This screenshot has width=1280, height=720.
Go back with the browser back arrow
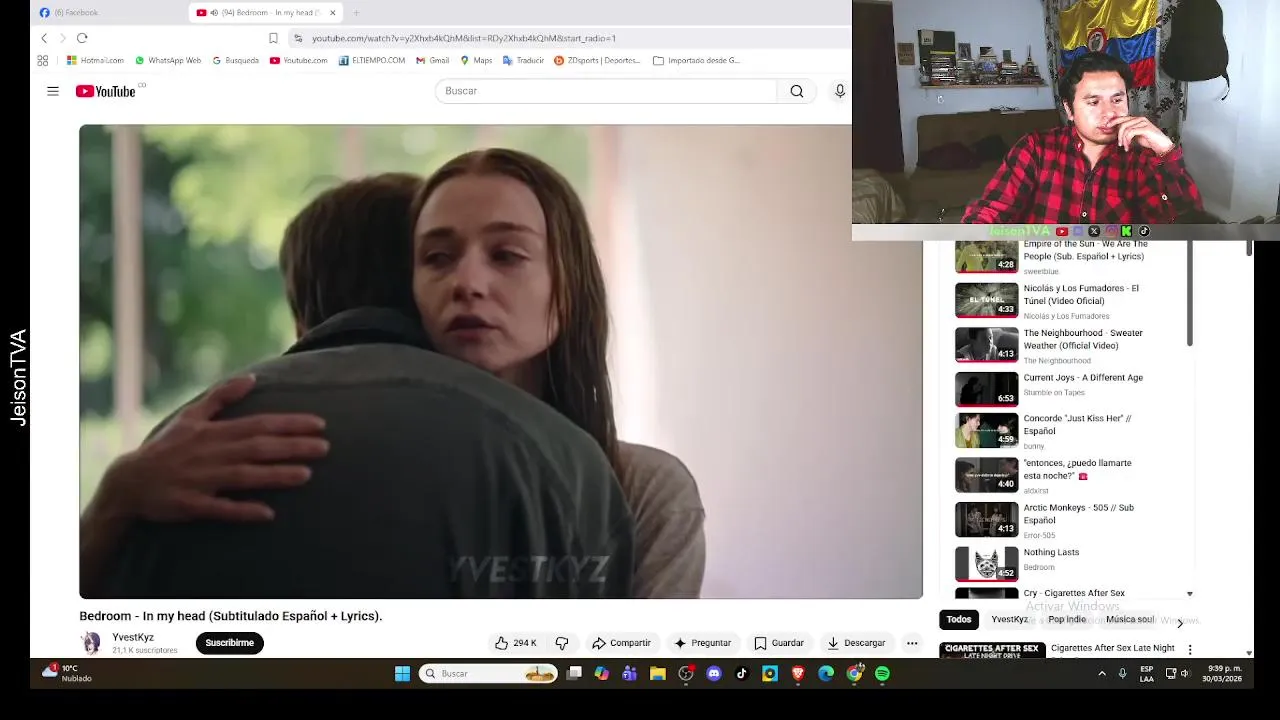[44, 38]
